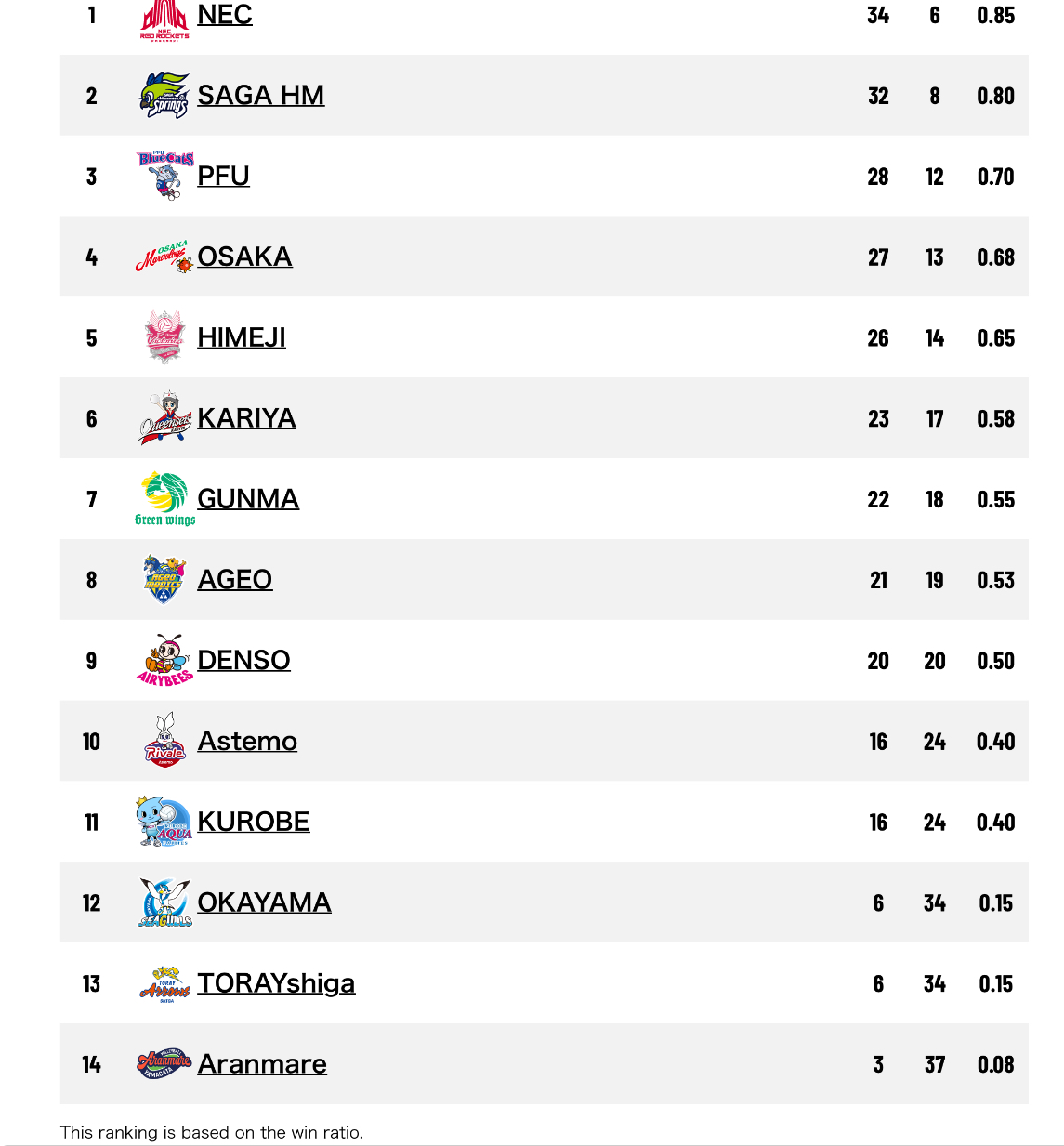Open the TORAYshiga team page link
1064x1146 pixels.
pyautogui.click(x=276, y=983)
